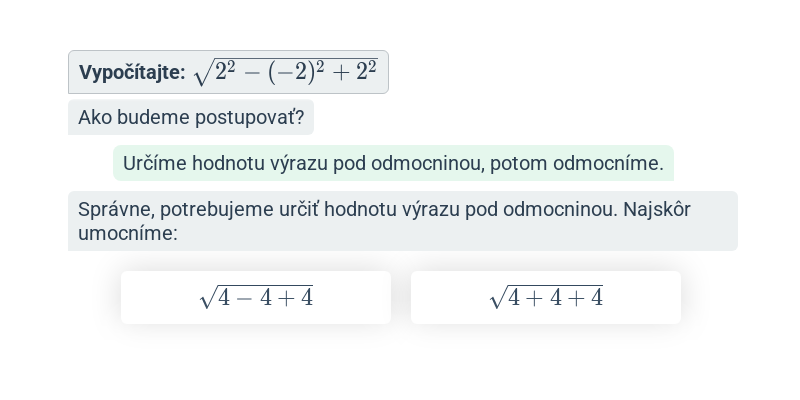Select the 'Ako budeme postupovať?' message bubble
This screenshot has width=800, height=400.
pos(191,117)
